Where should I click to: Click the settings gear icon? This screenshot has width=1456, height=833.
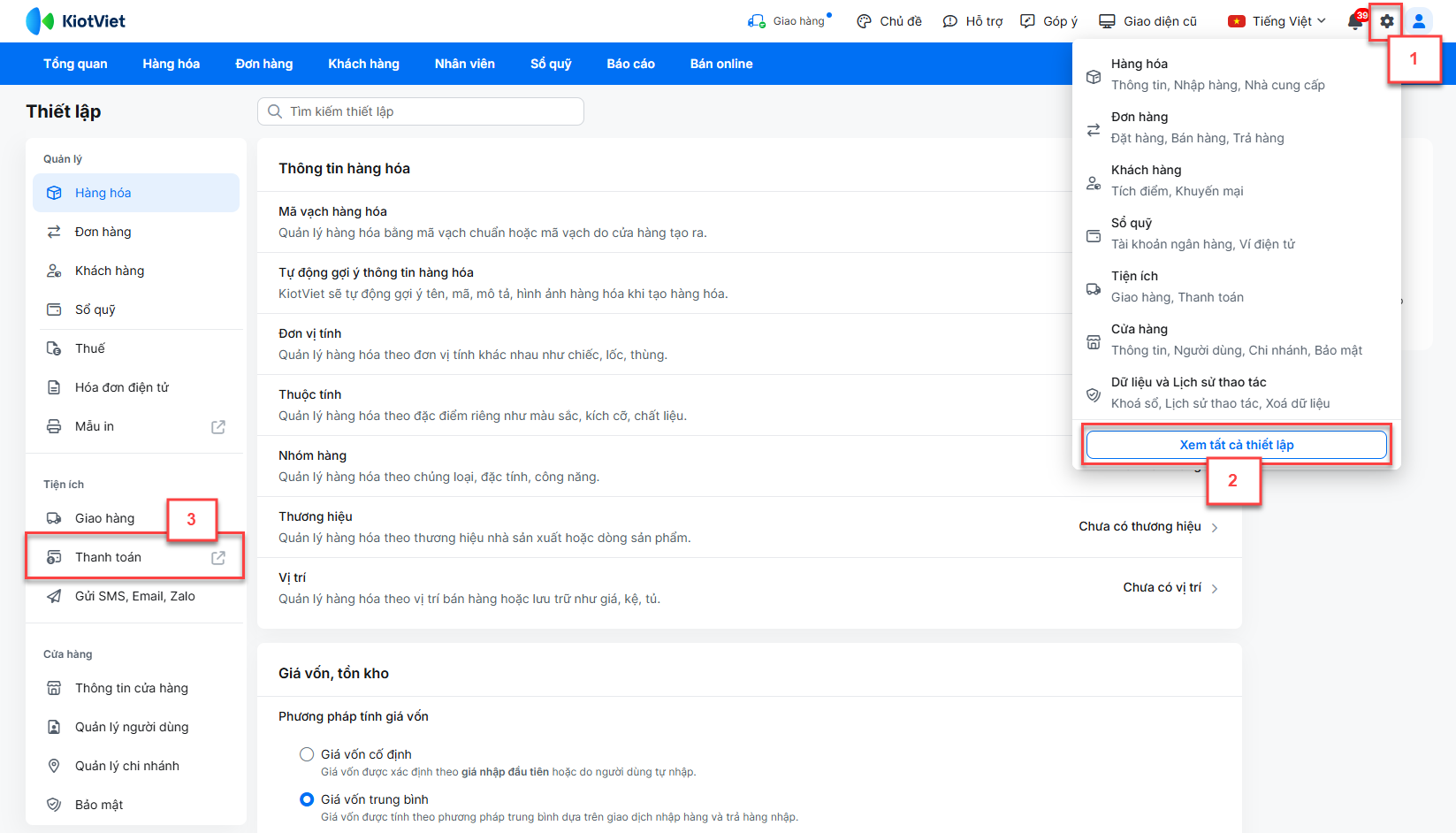click(x=1386, y=21)
